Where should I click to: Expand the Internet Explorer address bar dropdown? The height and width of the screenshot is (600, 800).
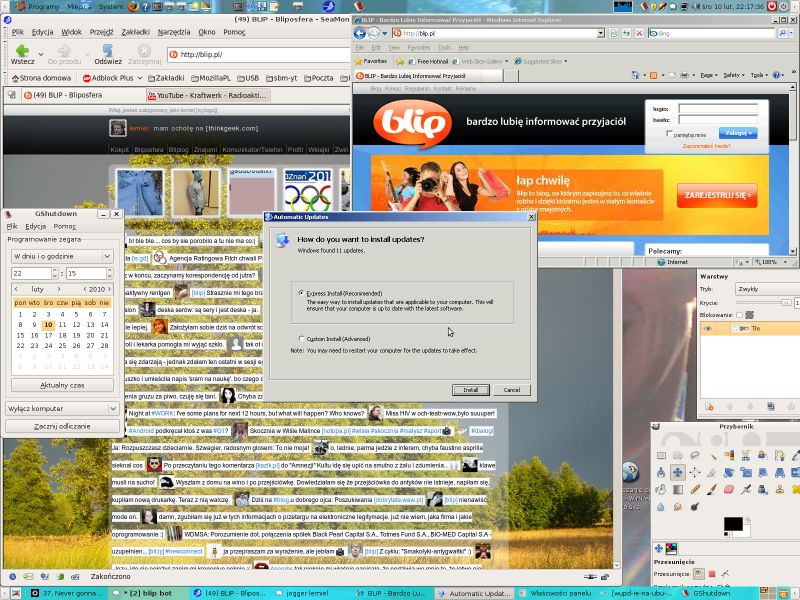(601, 33)
